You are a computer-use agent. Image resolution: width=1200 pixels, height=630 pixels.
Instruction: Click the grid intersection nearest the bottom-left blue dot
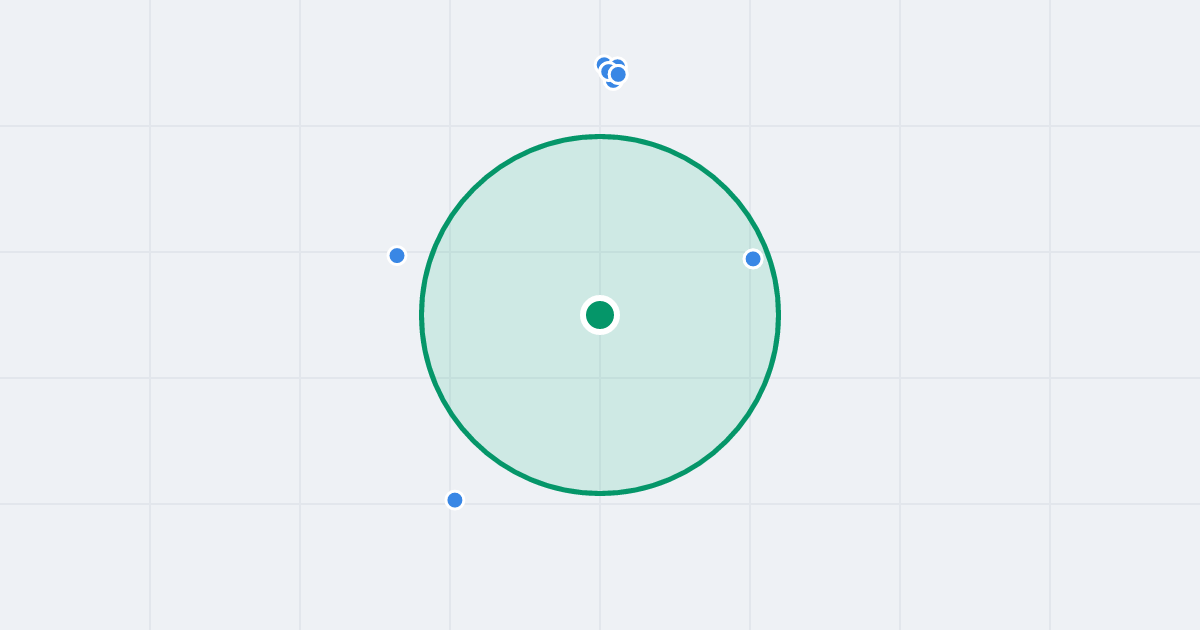tap(450, 504)
